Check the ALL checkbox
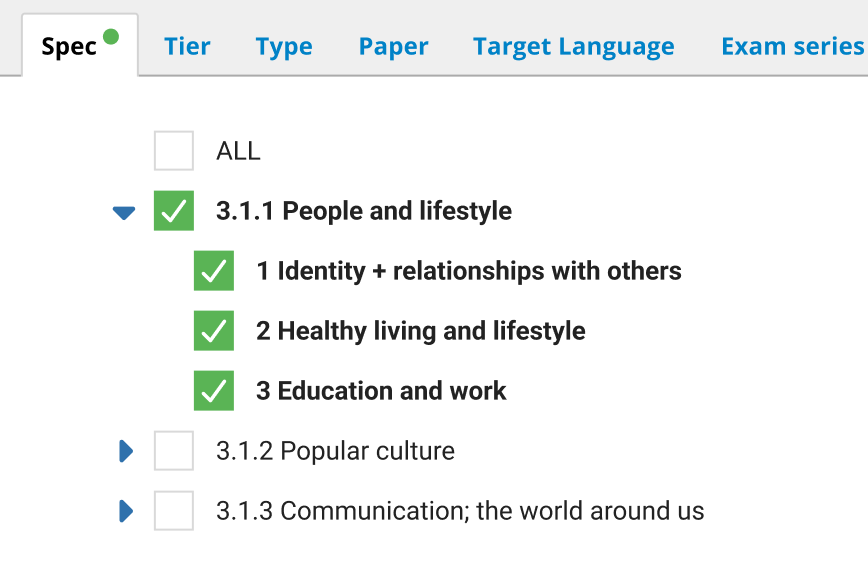Screen dimensions: 868x580 click(x=173, y=151)
